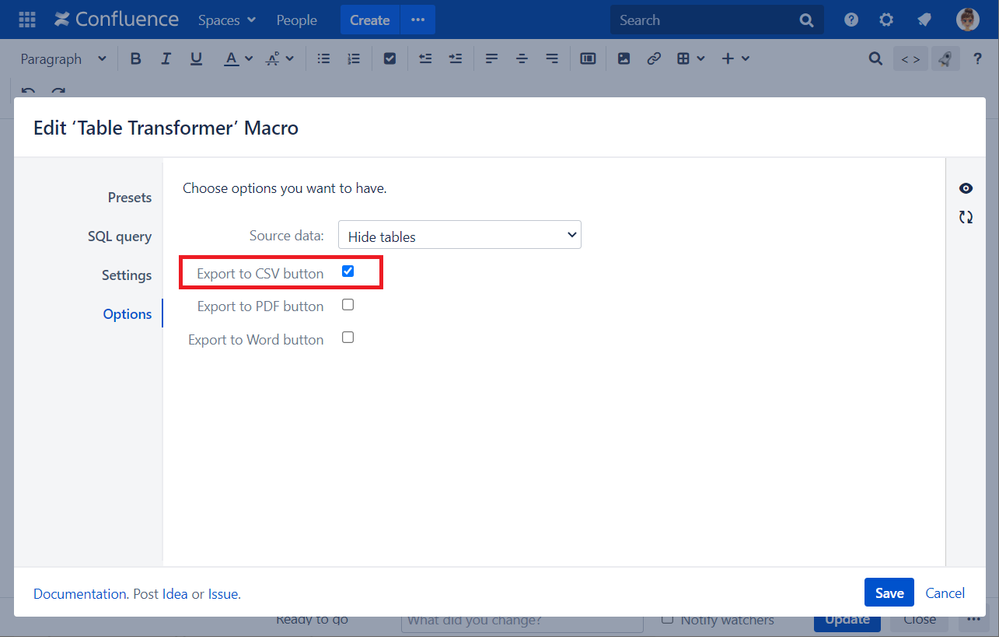Click the user avatar
This screenshot has height=637, width=999.
click(968, 20)
